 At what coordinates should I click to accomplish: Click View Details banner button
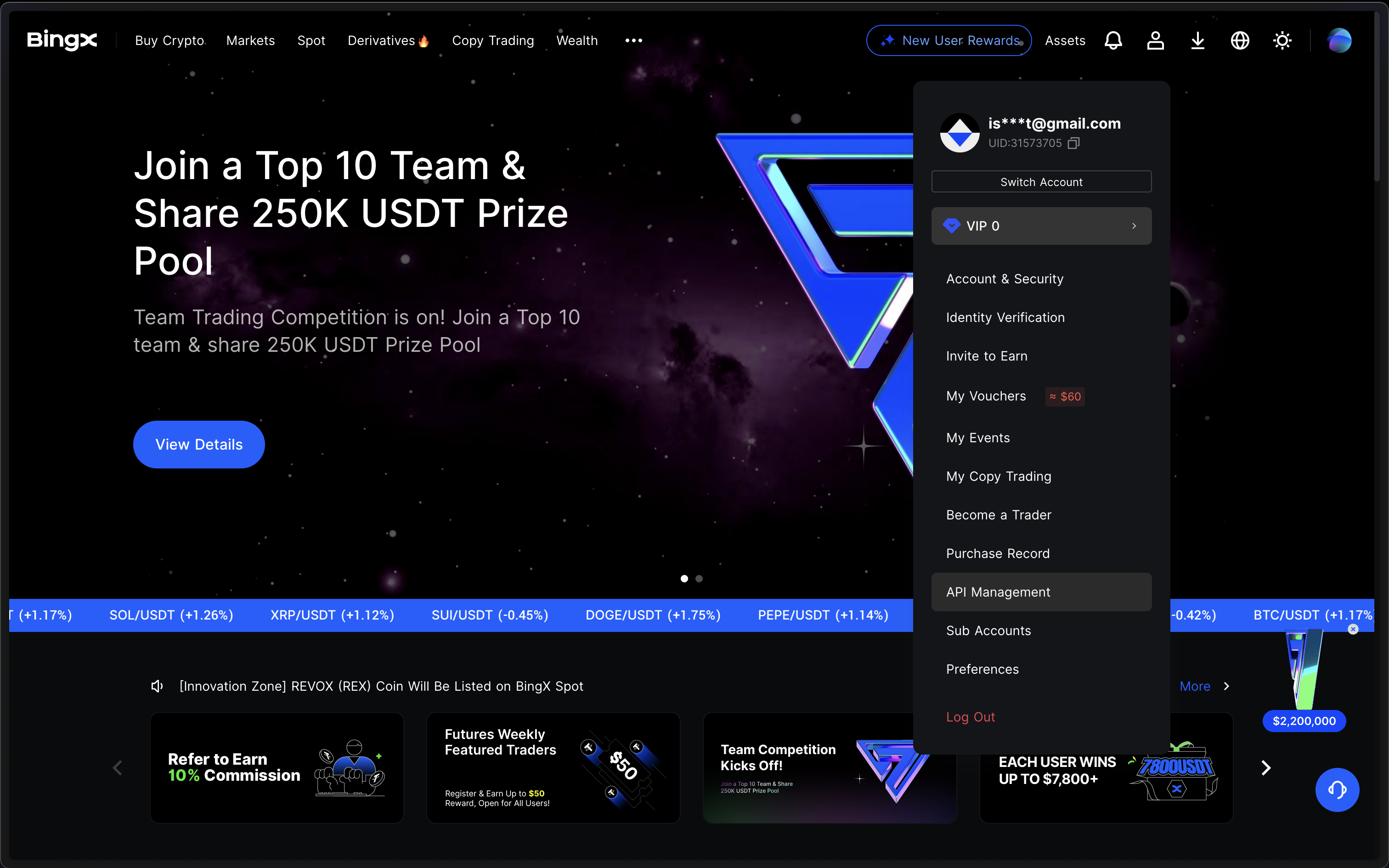pyautogui.click(x=198, y=445)
